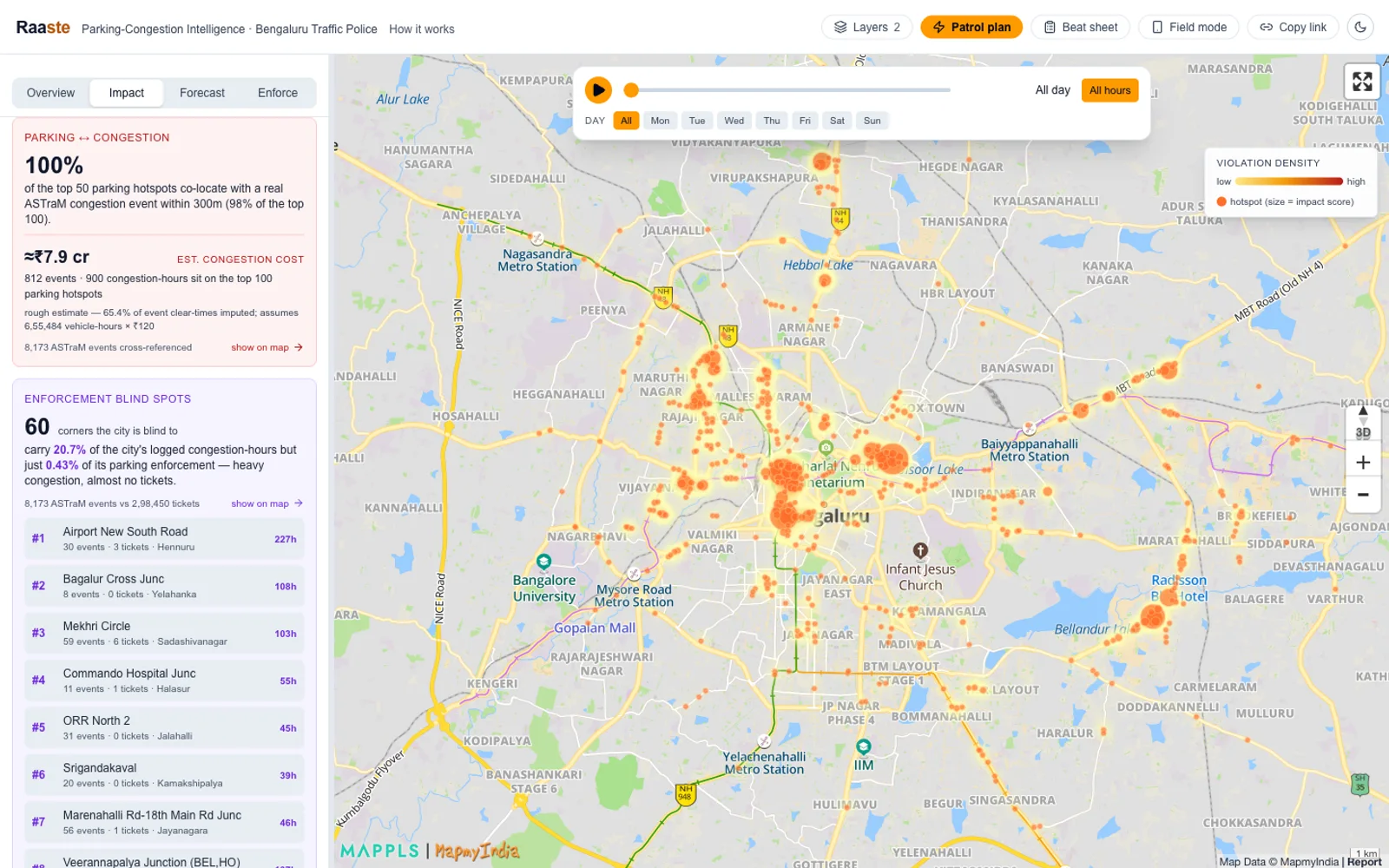Reset map compass orientation
The height and width of the screenshot is (868, 1389).
pyautogui.click(x=1363, y=411)
